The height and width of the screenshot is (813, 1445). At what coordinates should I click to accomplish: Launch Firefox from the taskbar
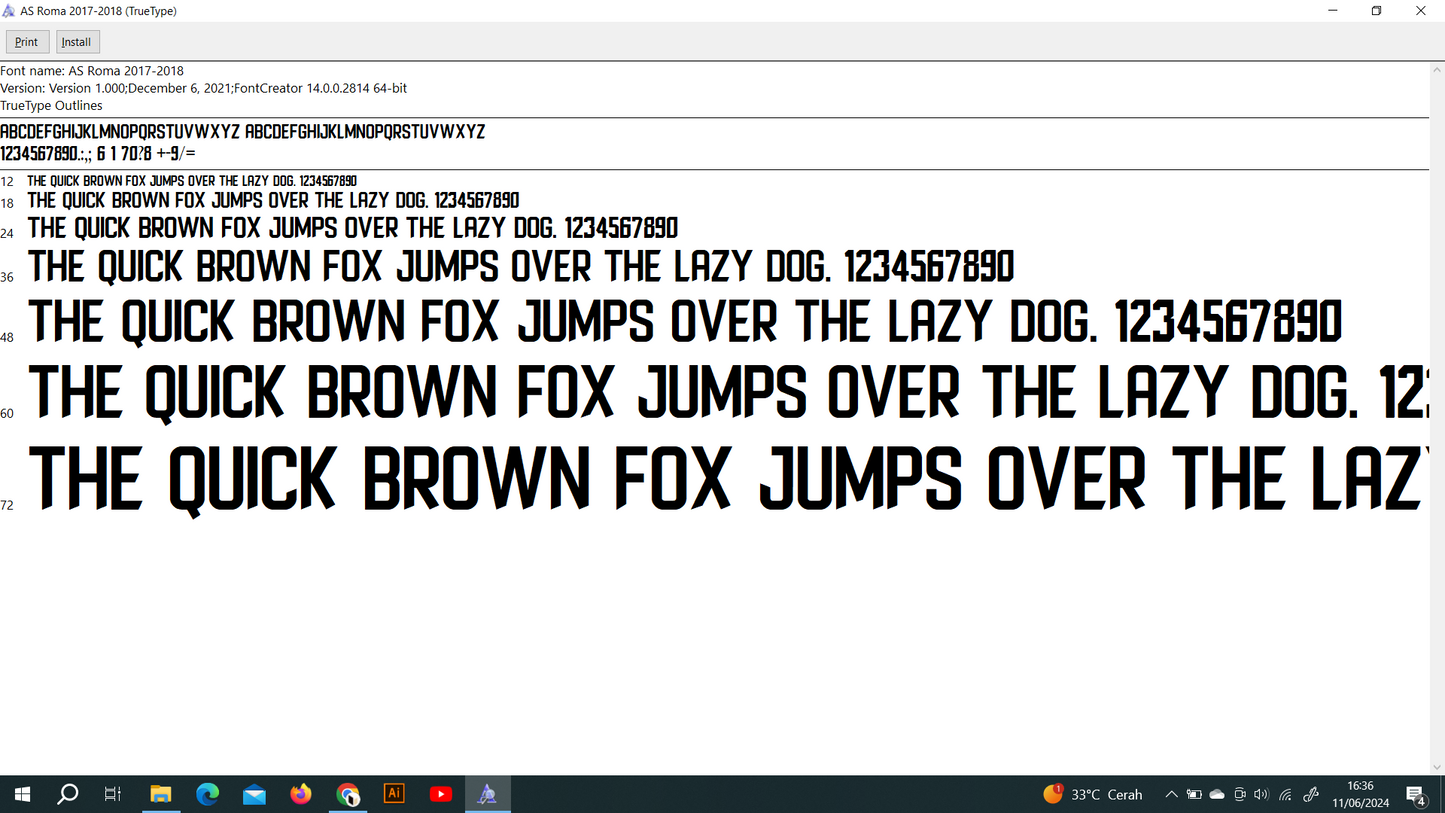point(301,794)
